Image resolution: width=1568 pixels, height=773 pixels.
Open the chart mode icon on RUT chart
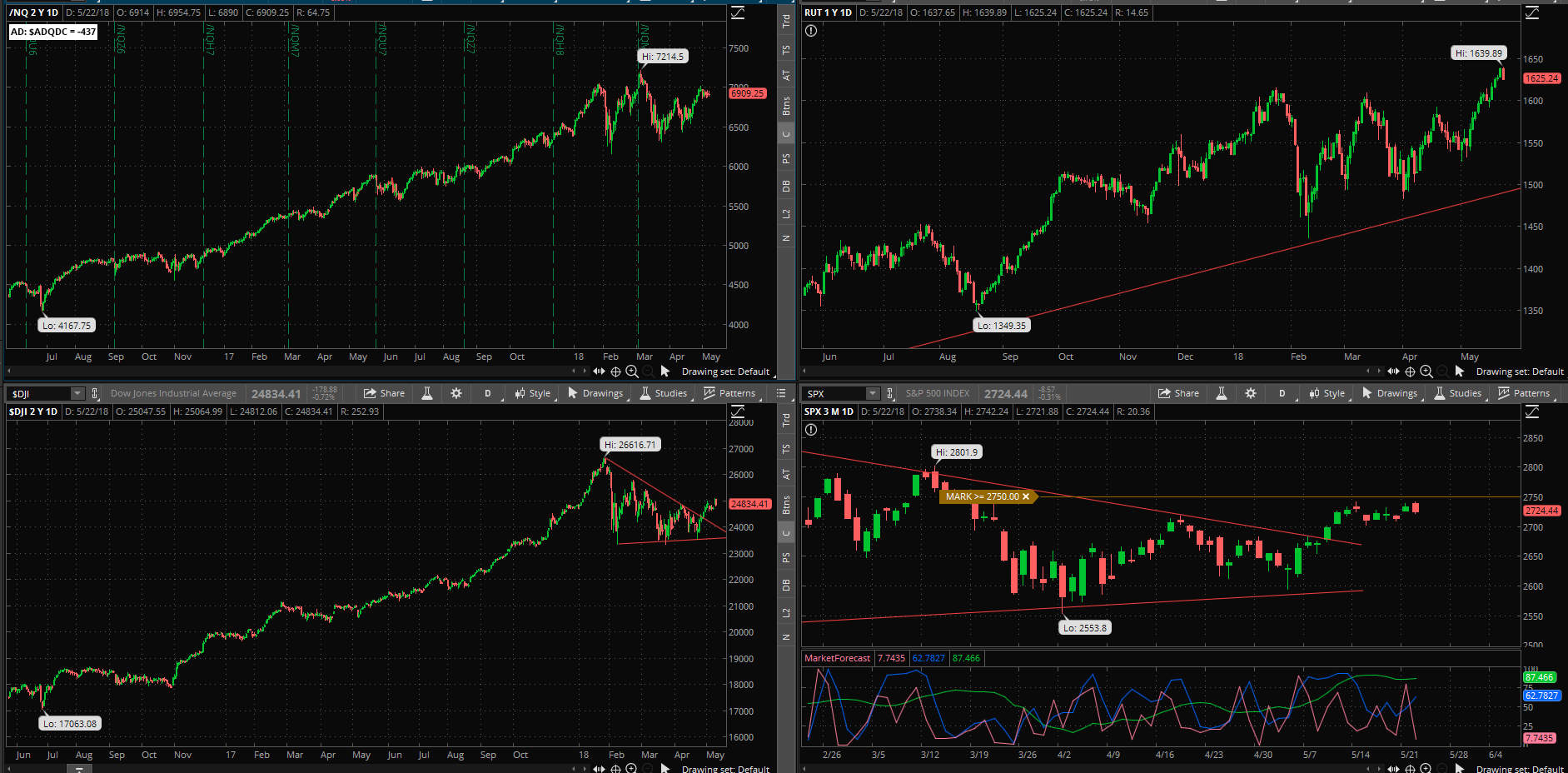1532,12
